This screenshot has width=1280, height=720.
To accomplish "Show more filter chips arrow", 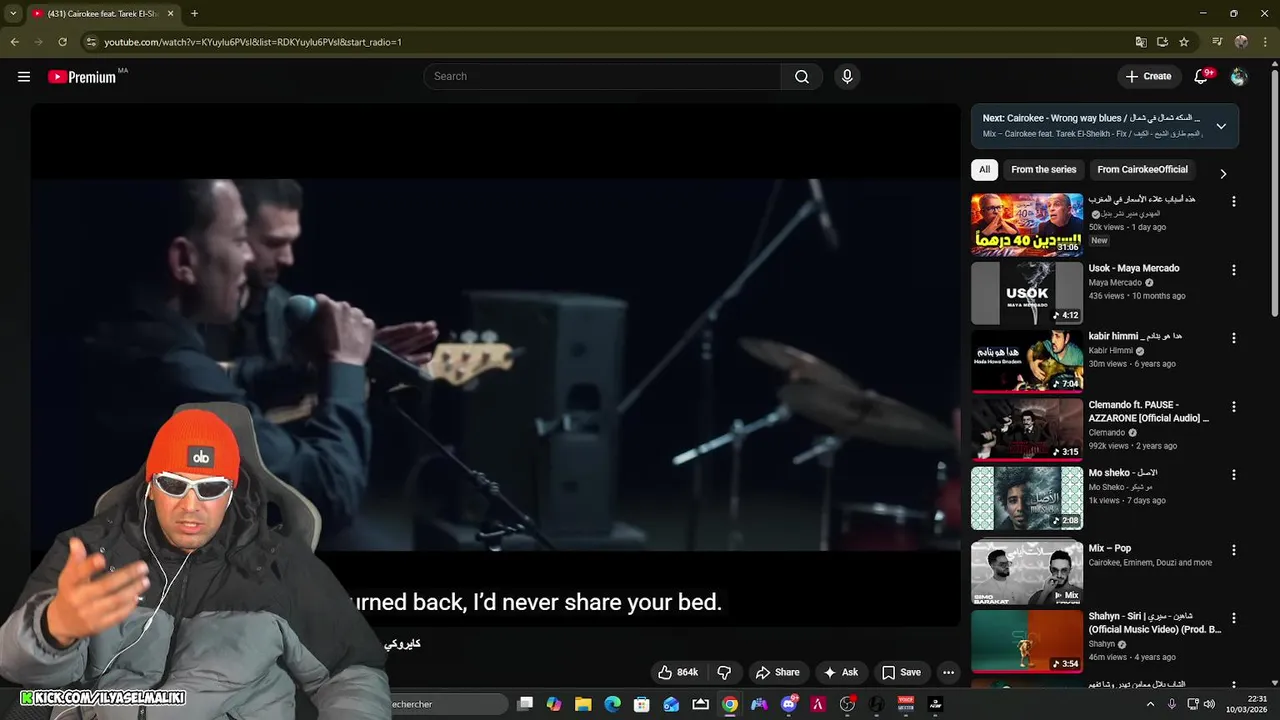I will pyautogui.click(x=1223, y=174).
